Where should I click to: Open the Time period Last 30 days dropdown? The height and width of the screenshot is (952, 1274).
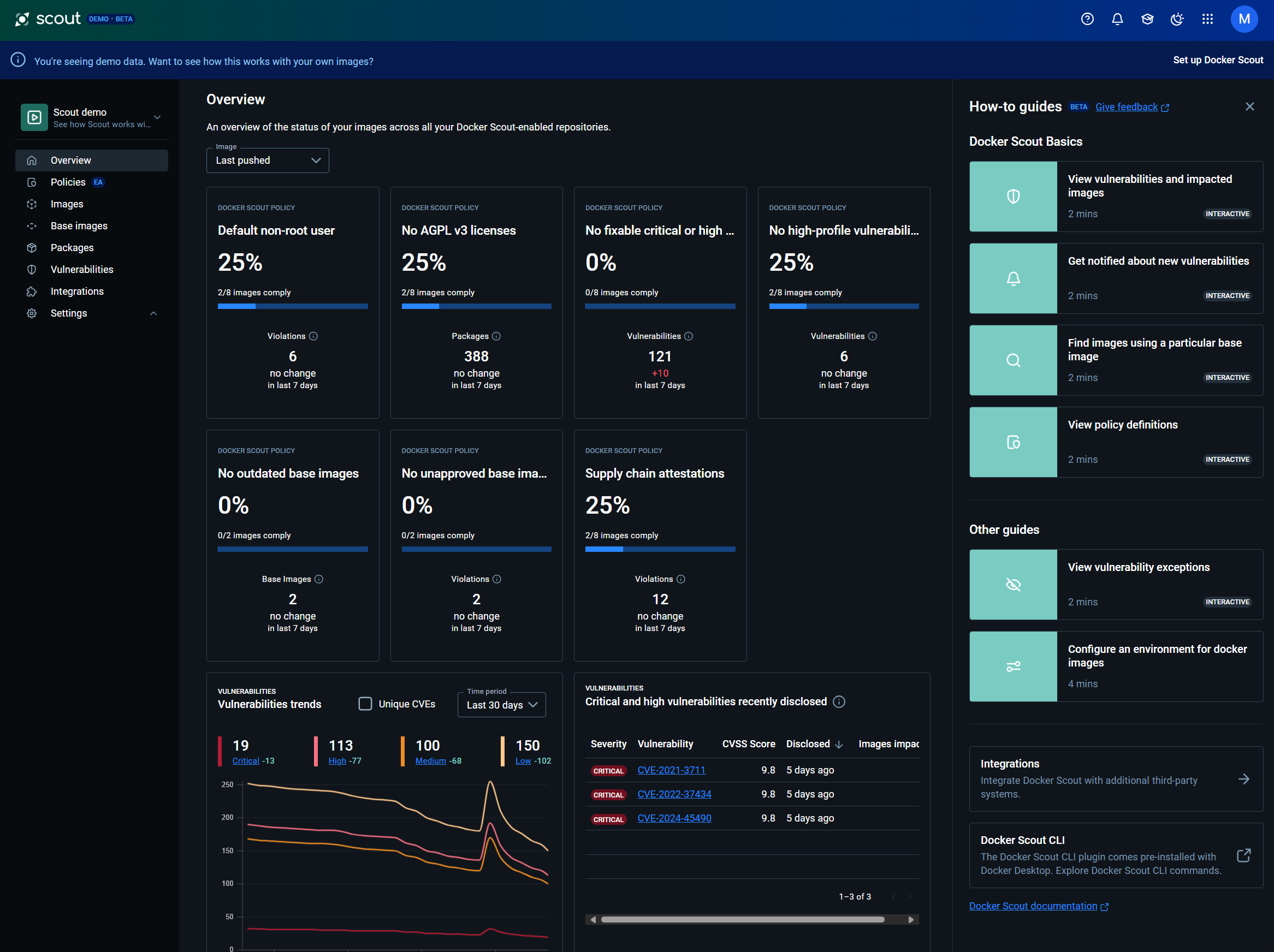[x=501, y=705]
